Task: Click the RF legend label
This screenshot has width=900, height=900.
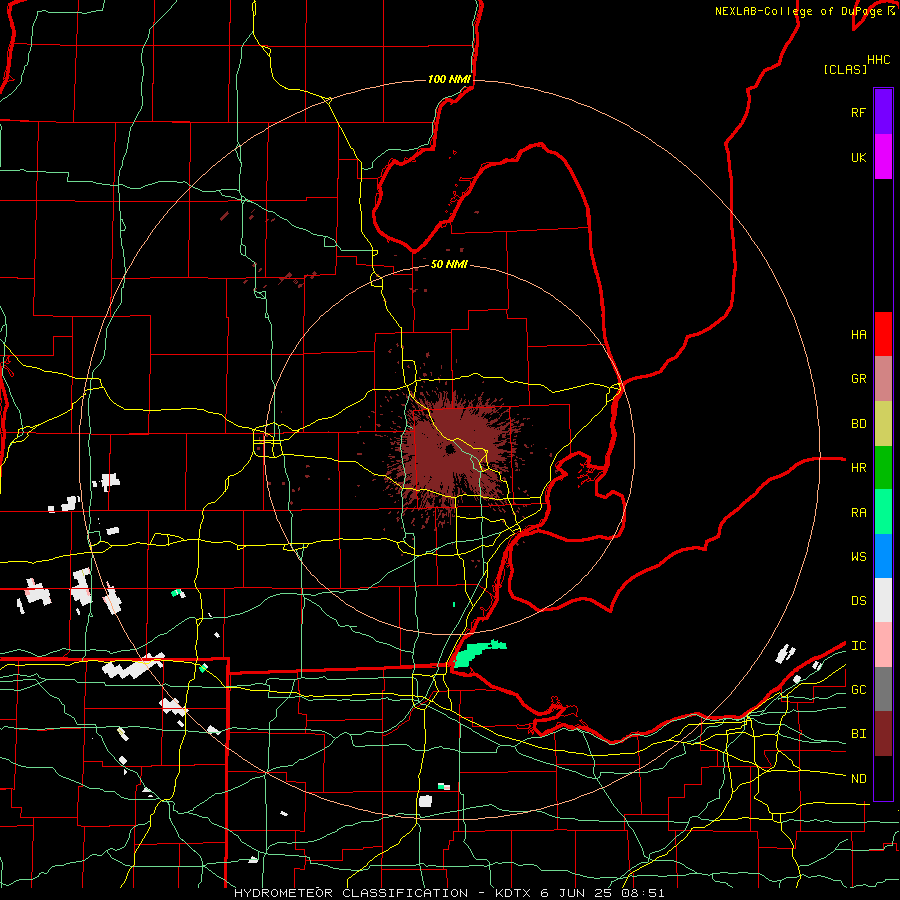Action: pyautogui.click(x=858, y=112)
